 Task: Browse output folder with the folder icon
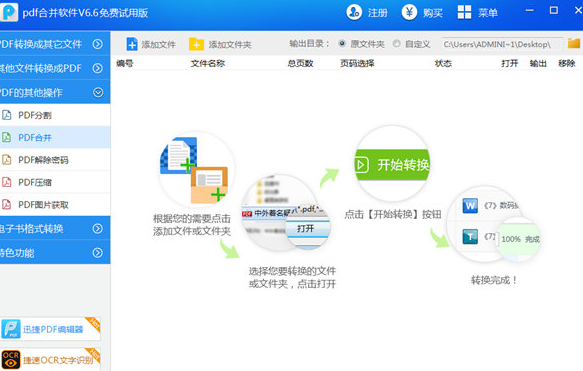click(x=574, y=43)
